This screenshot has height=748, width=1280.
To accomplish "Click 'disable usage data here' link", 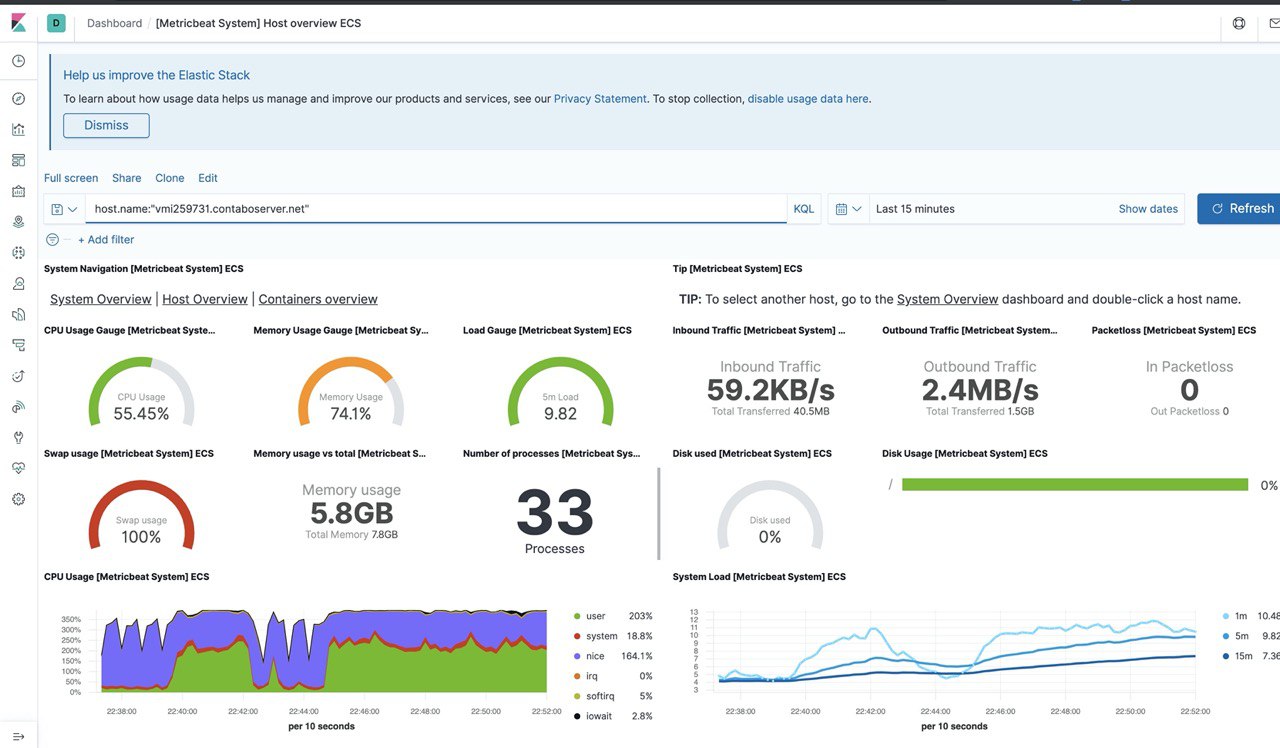I will pyautogui.click(x=808, y=99).
